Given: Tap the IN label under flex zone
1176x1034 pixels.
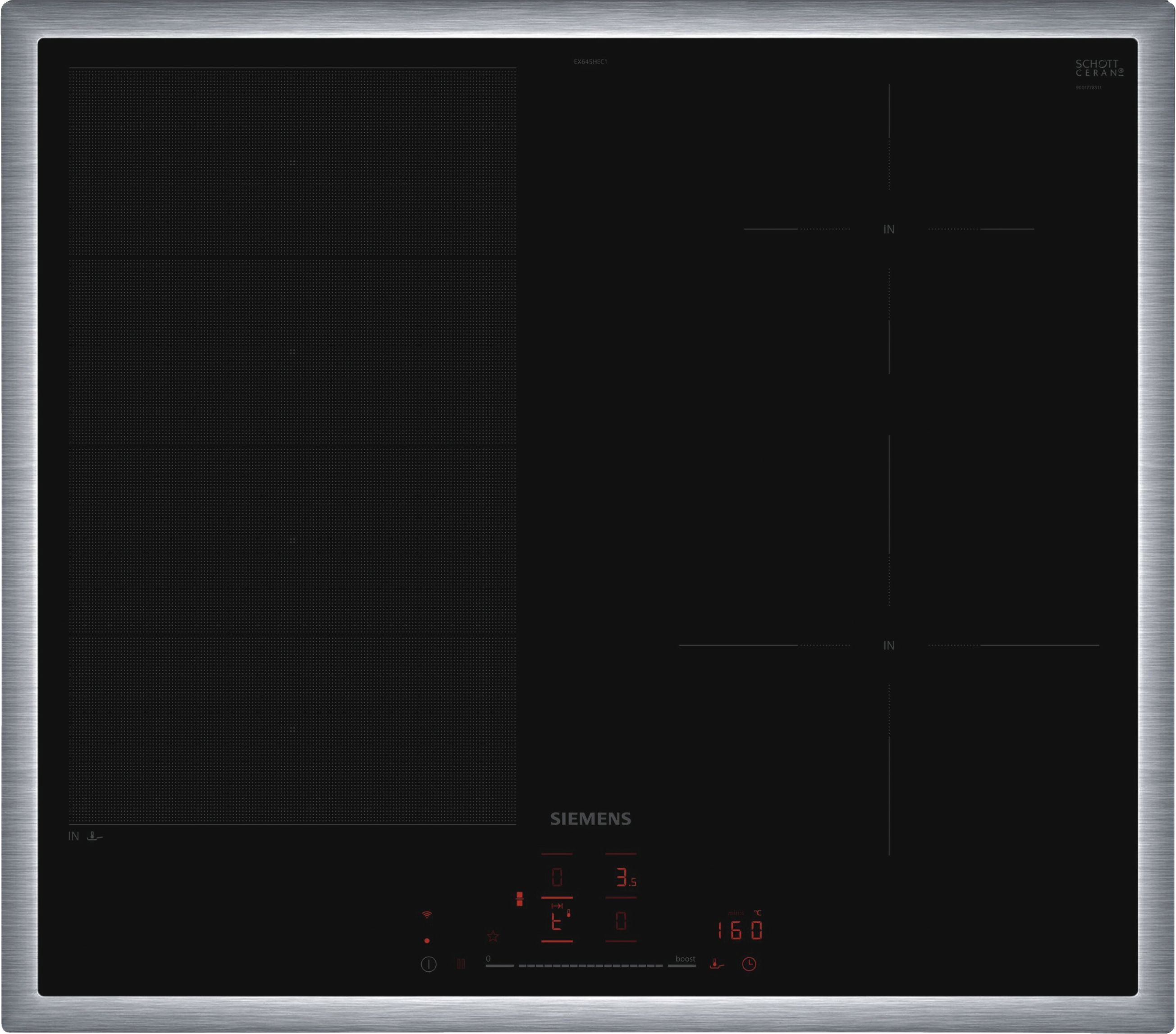Looking at the screenshot, I should pos(73,836).
